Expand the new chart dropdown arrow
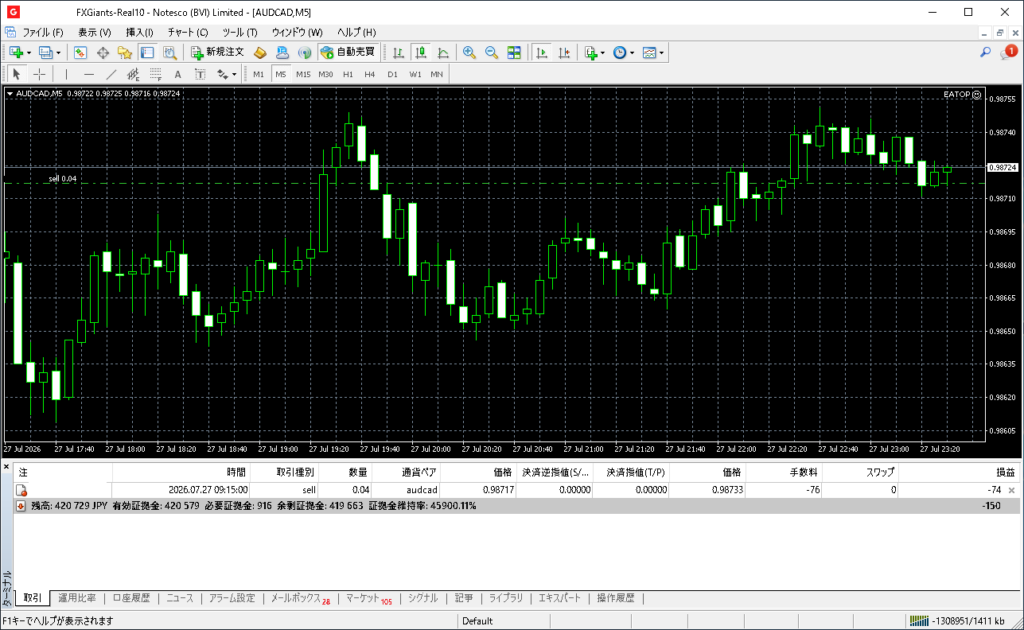This screenshot has height=630, width=1024. [29, 53]
